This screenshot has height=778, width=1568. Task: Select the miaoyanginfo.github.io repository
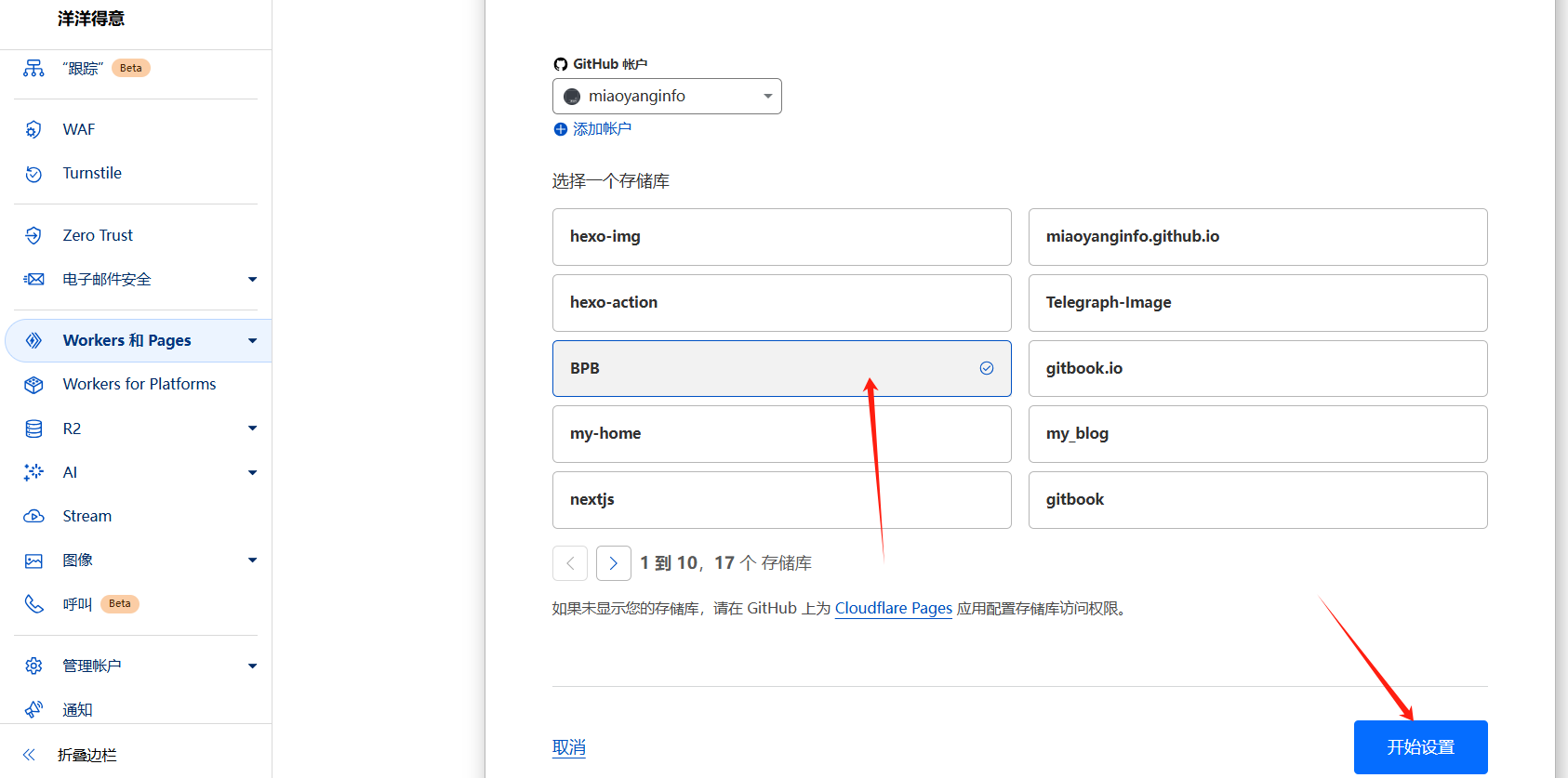tap(1257, 237)
